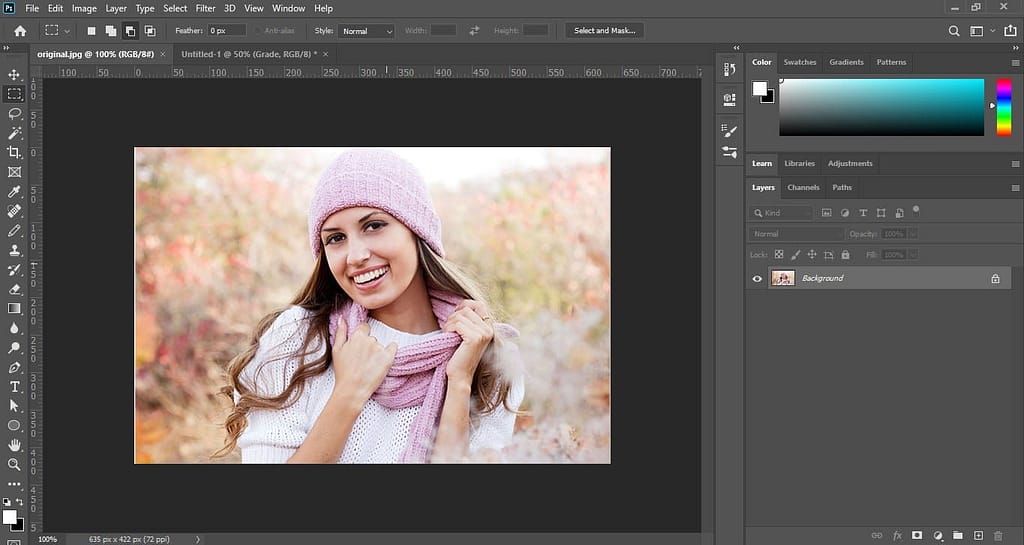Choose Intersect with Selection mode

[150, 31]
